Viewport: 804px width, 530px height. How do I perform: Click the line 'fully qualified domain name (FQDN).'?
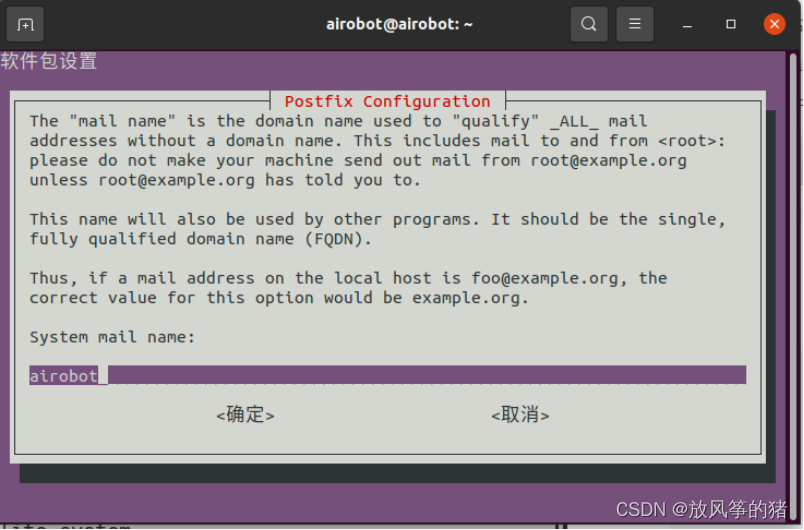point(200,239)
